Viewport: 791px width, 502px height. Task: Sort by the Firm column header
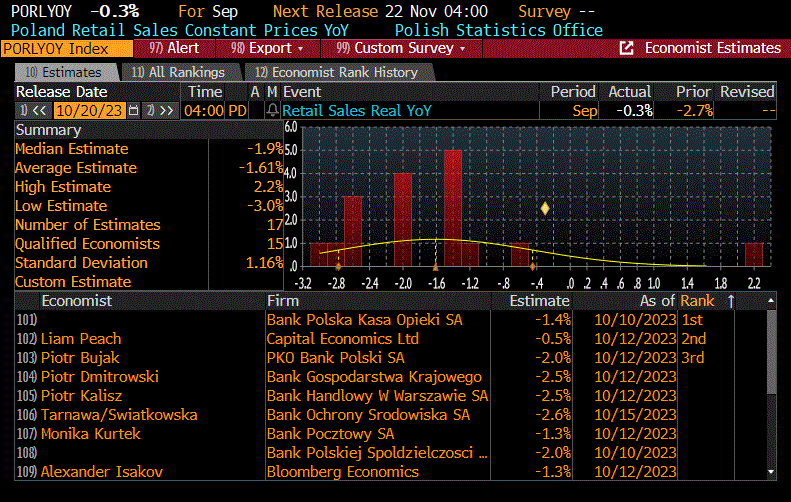click(283, 301)
